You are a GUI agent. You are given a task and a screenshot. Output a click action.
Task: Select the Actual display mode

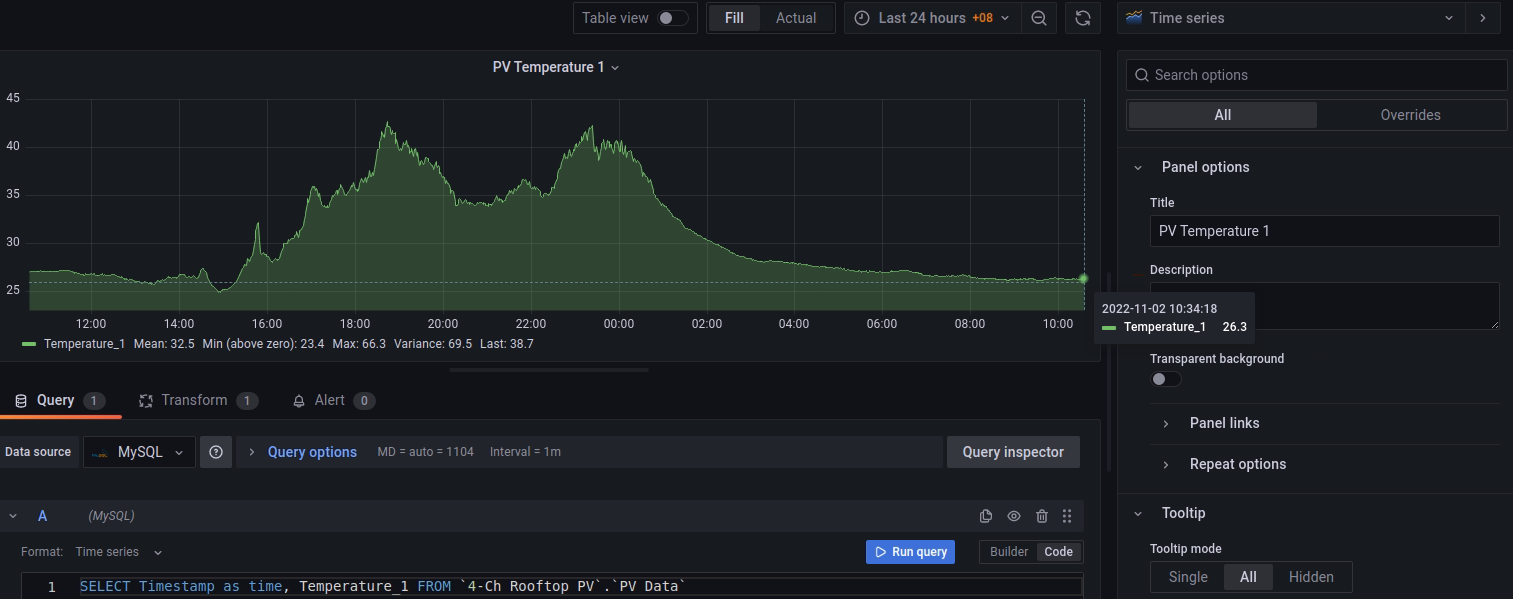tap(796, 18)
